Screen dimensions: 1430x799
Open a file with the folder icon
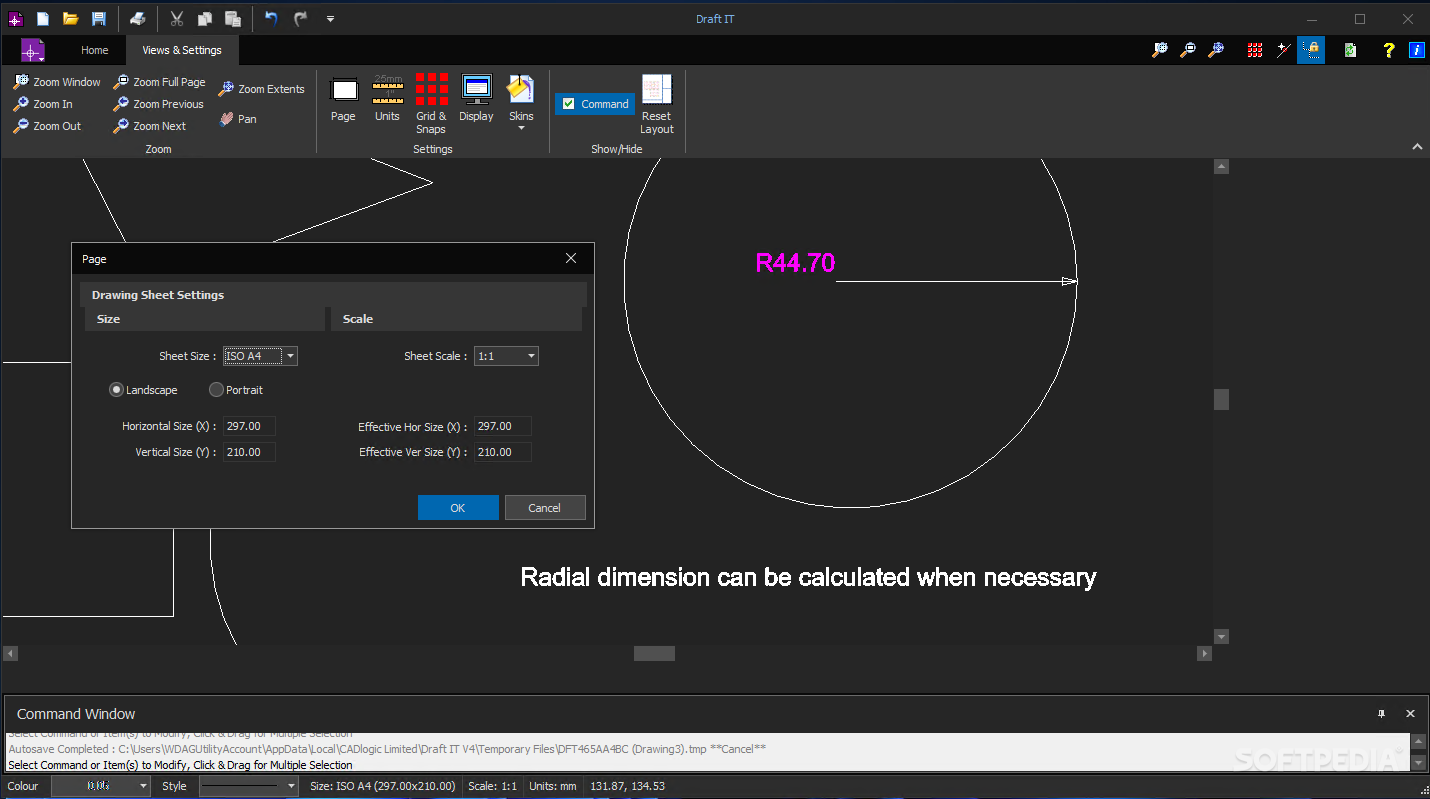71,19
